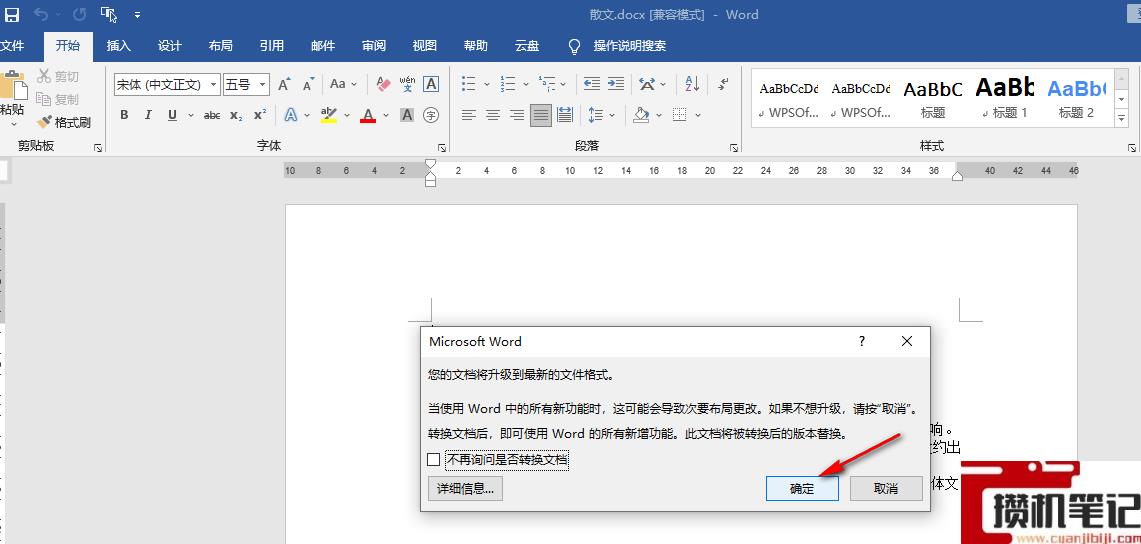This screenshot has height=544, width=1141.
Task: Expand the bullet list dropdown arrow
Action: tap(487, 84)
